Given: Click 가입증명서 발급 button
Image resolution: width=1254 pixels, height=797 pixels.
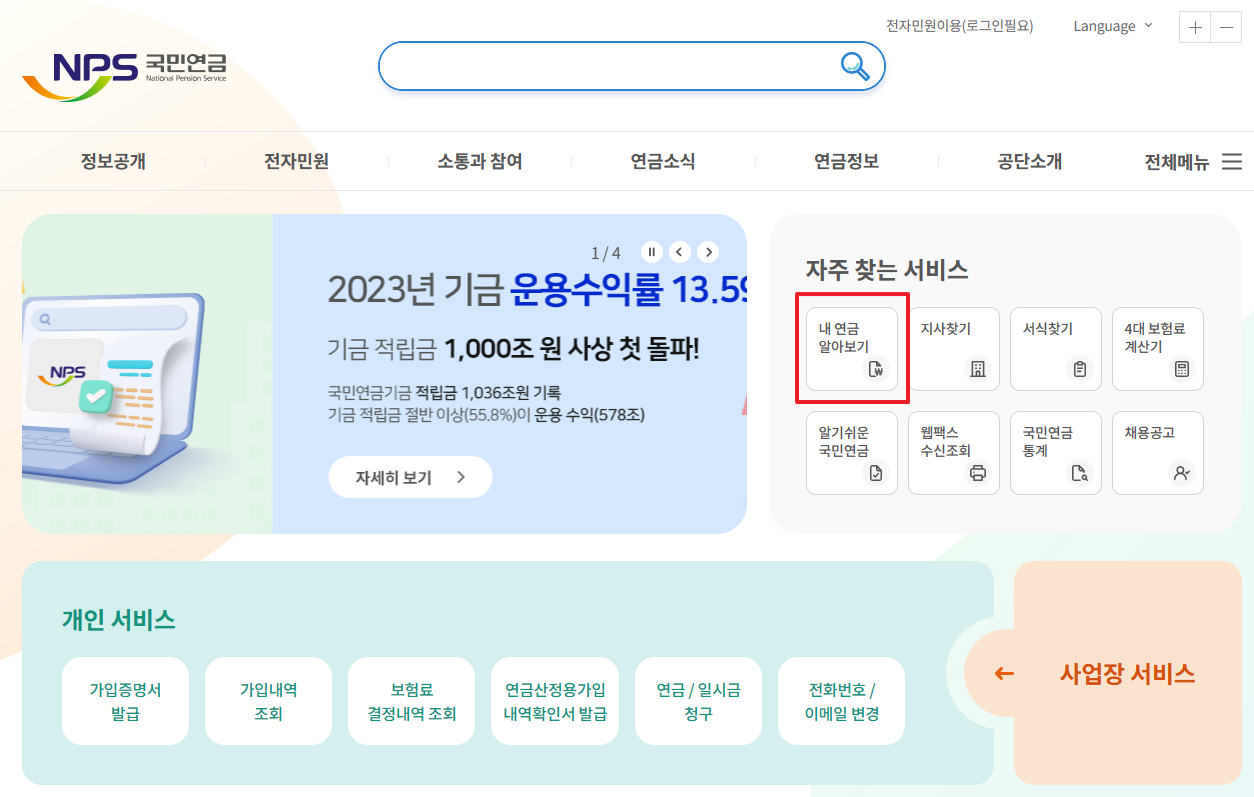Looking at the screenshot, I should [125, 701].
